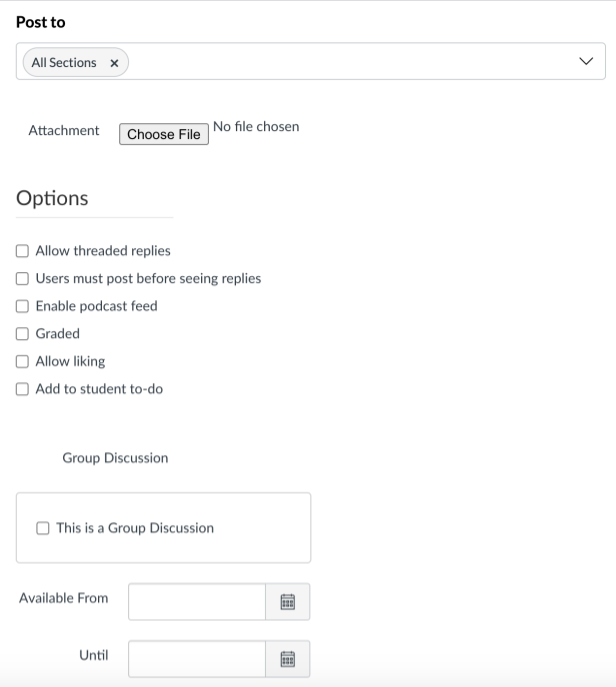616x687 pixels.
Task: Toggle Enable podcast feed checkbox
Action: (x=22, y=306)
